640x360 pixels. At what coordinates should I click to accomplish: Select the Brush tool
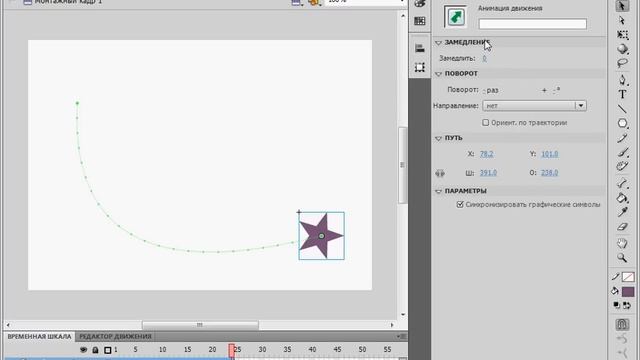point(622,152)
